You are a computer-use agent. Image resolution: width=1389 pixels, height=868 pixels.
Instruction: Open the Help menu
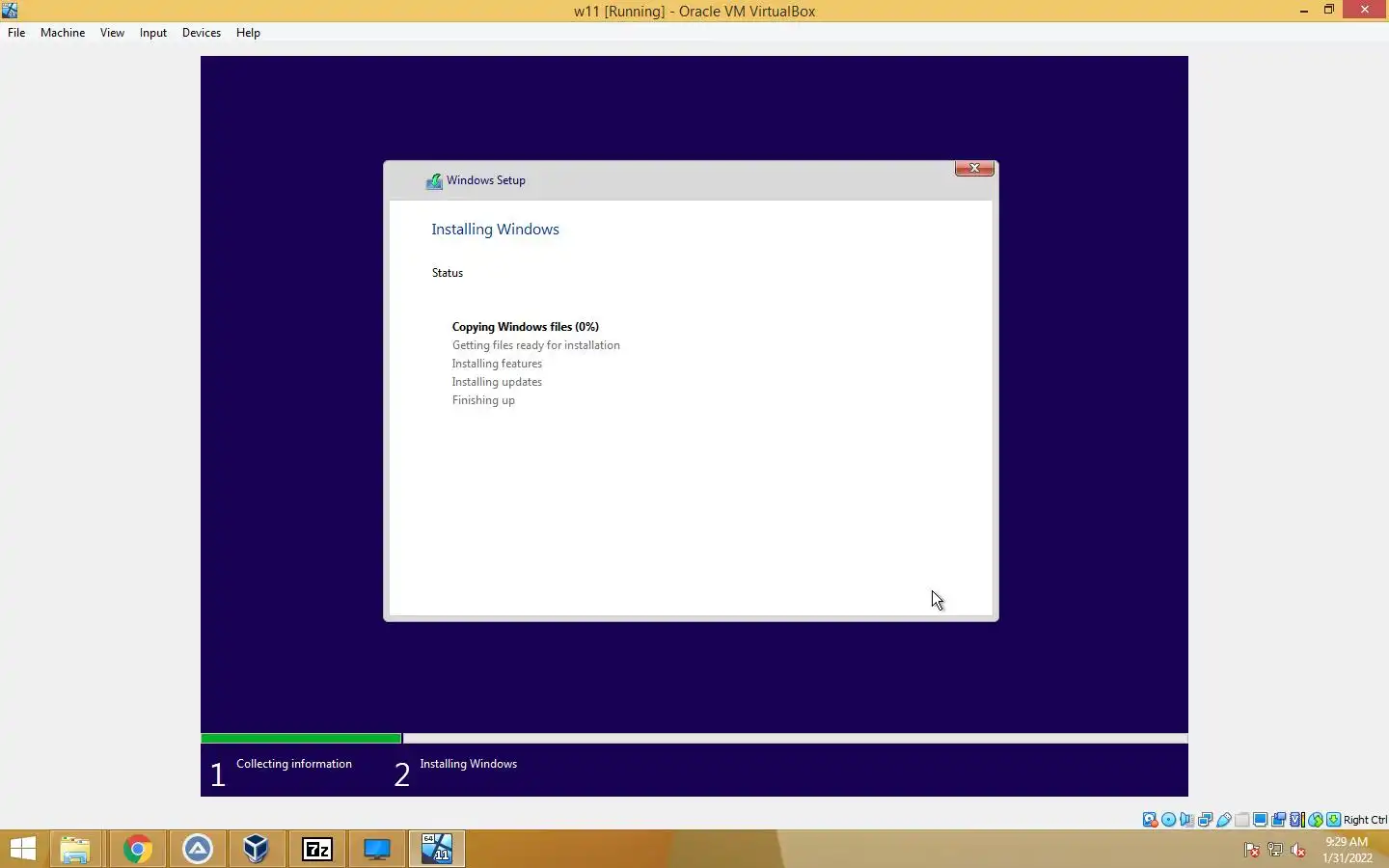(x=248, y=32)
